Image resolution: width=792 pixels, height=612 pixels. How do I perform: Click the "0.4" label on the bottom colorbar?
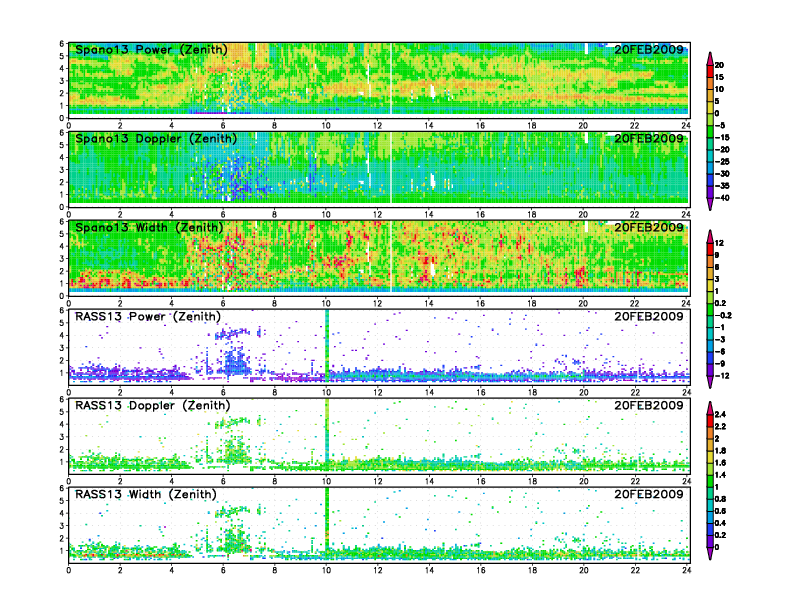click(721, 523)
